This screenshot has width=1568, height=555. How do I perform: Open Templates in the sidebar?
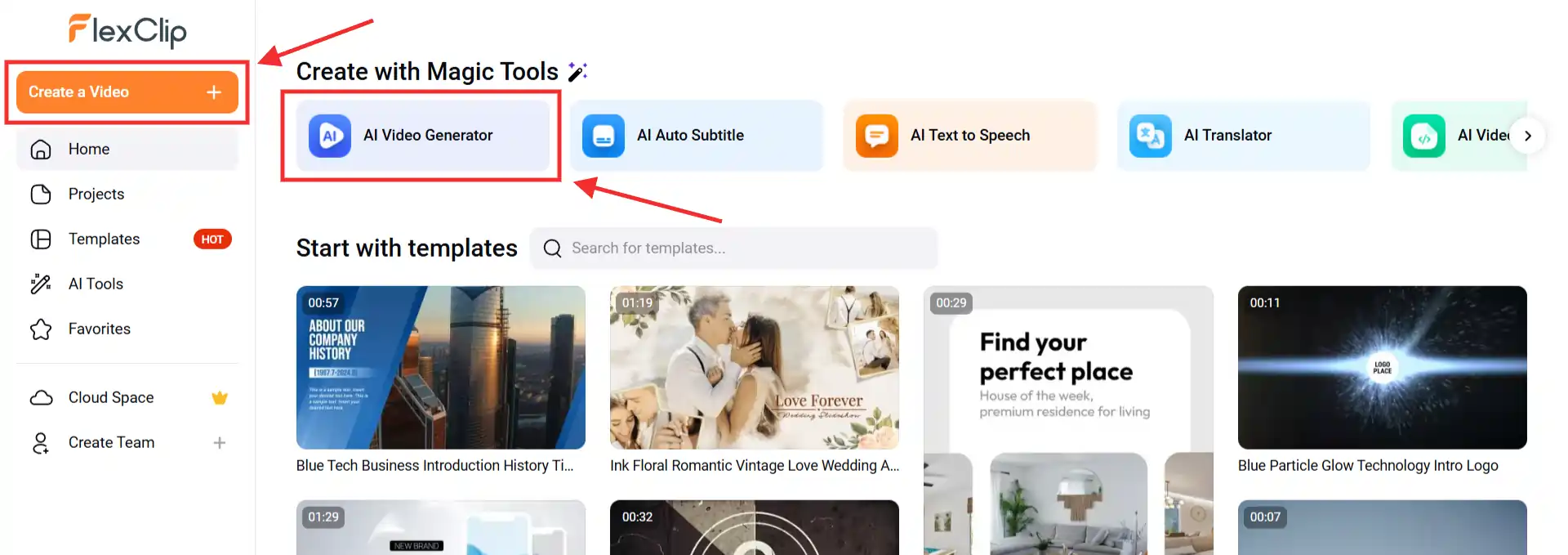point(127,239)
